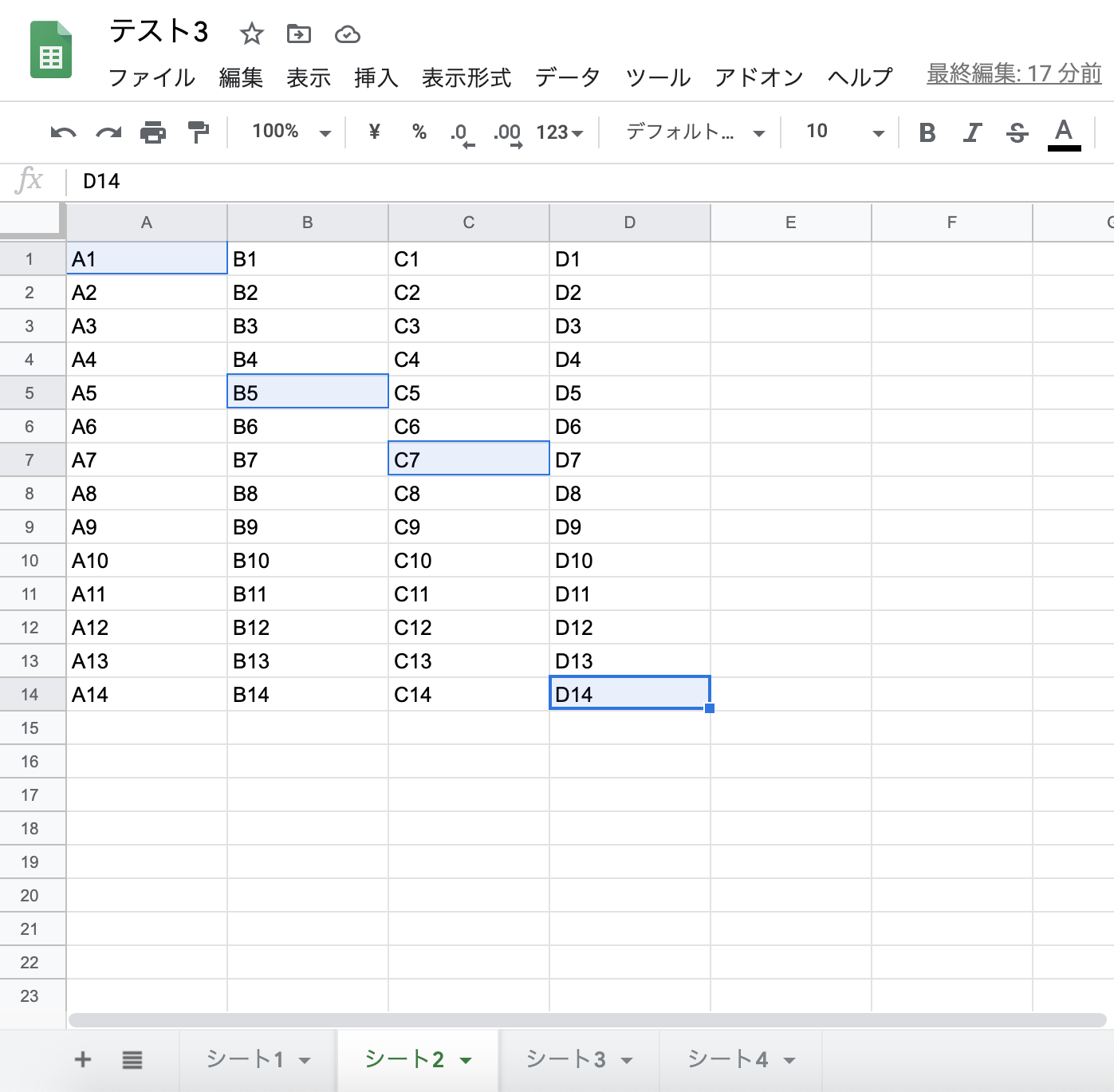The width and height of the screenshot is (1114, 1092).
Task: Expand the font size 10 dropdown
Action: (x=844, y=132)
